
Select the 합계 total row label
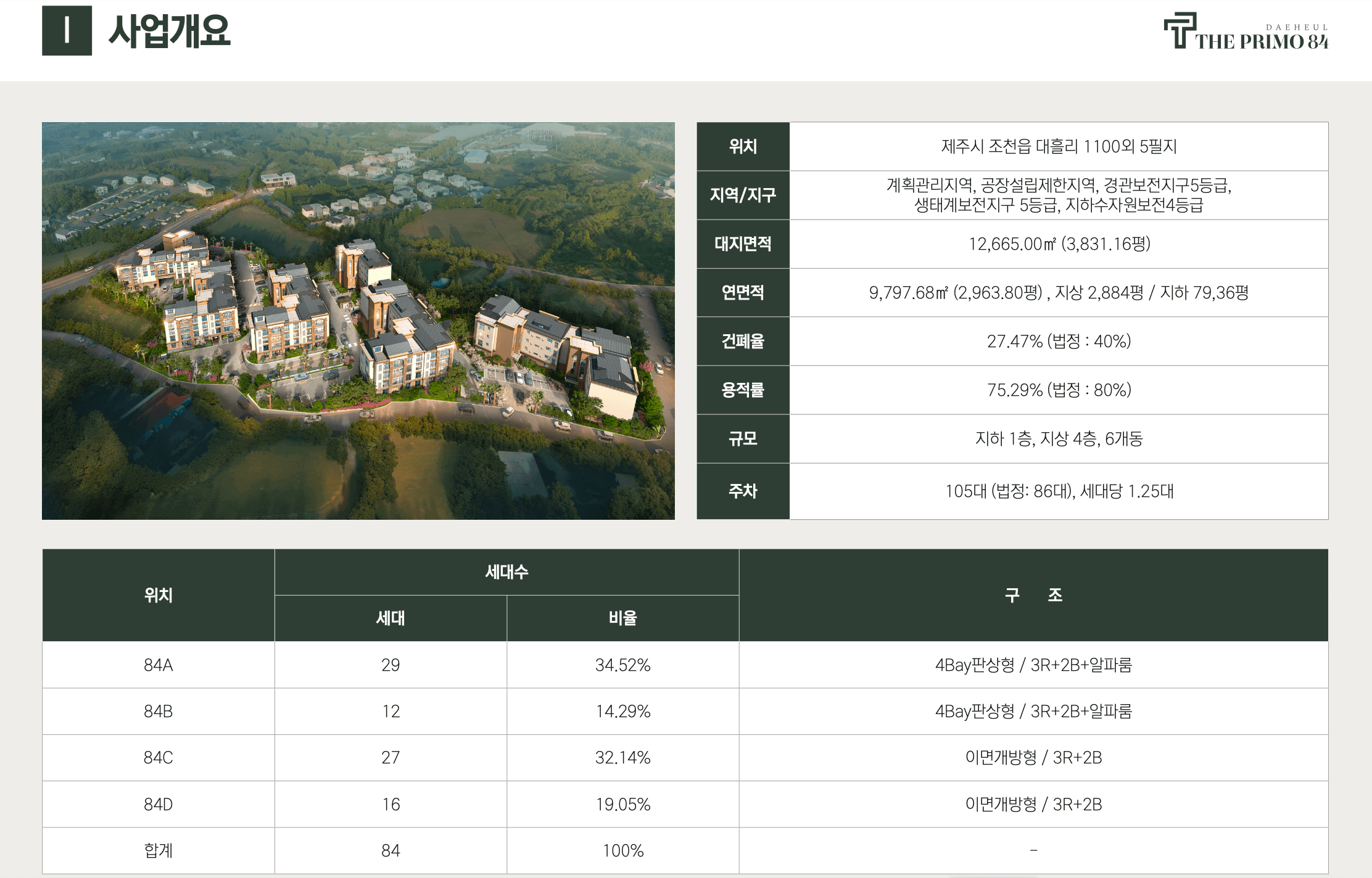click(x=158, y=851)
